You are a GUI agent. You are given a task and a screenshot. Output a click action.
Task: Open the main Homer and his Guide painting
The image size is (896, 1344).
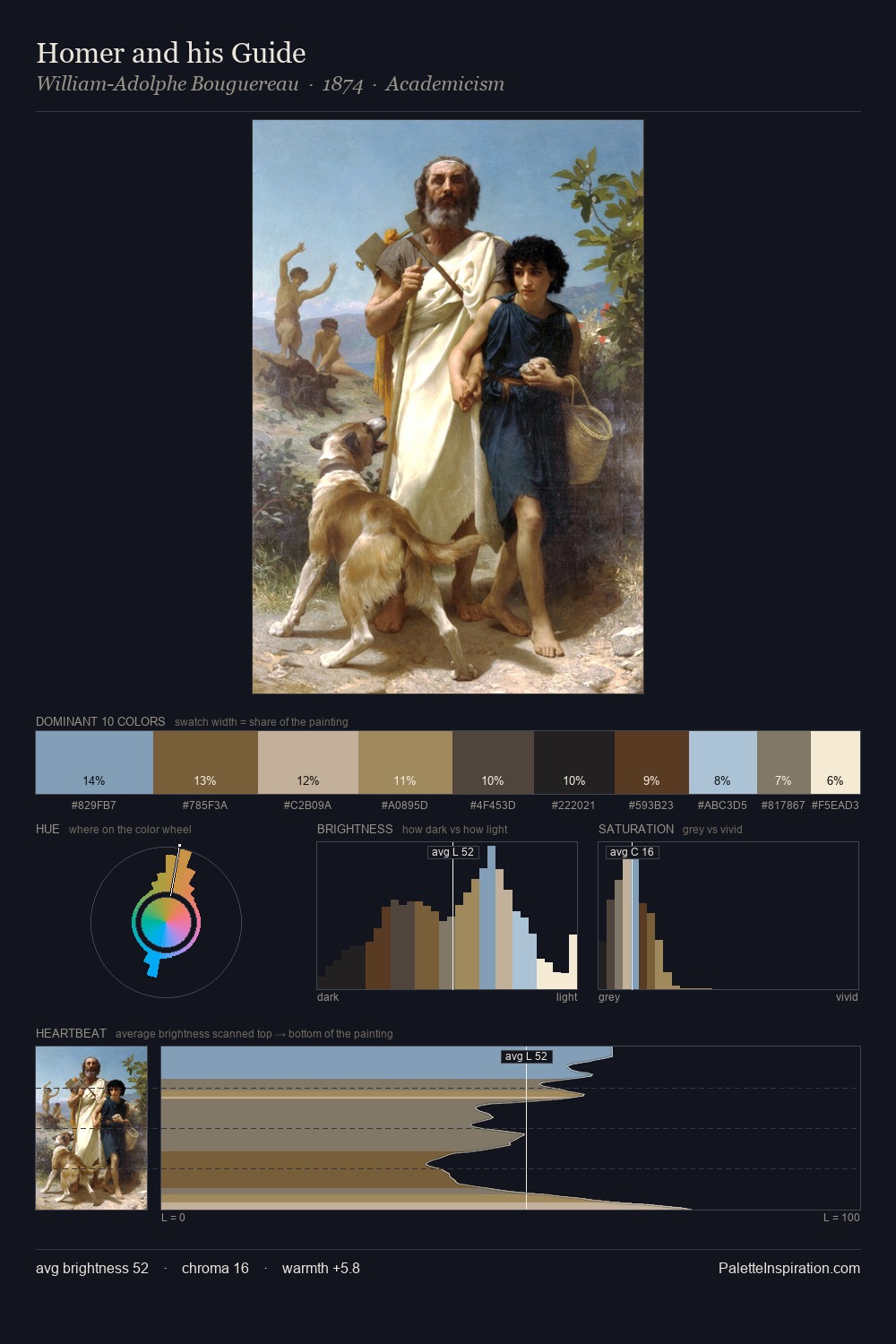pos(448,407)
